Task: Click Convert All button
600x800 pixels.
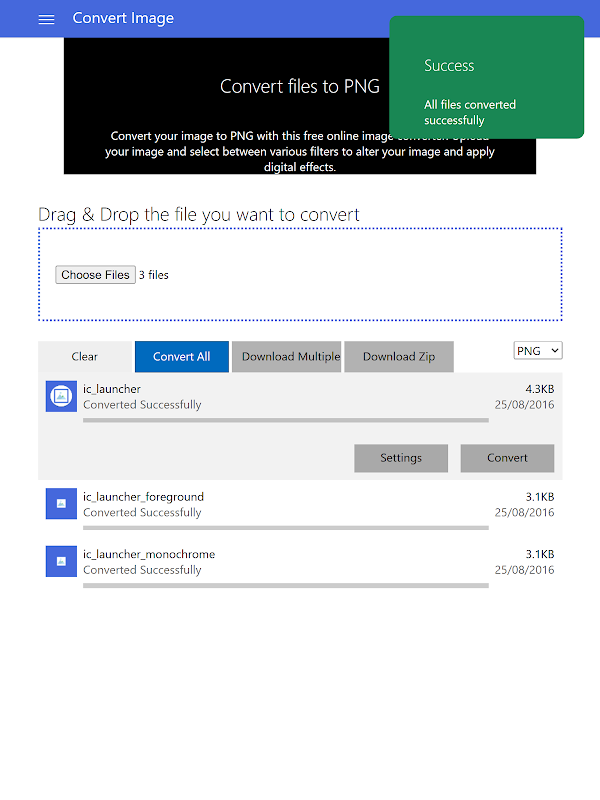Action: tap(182, 357)
